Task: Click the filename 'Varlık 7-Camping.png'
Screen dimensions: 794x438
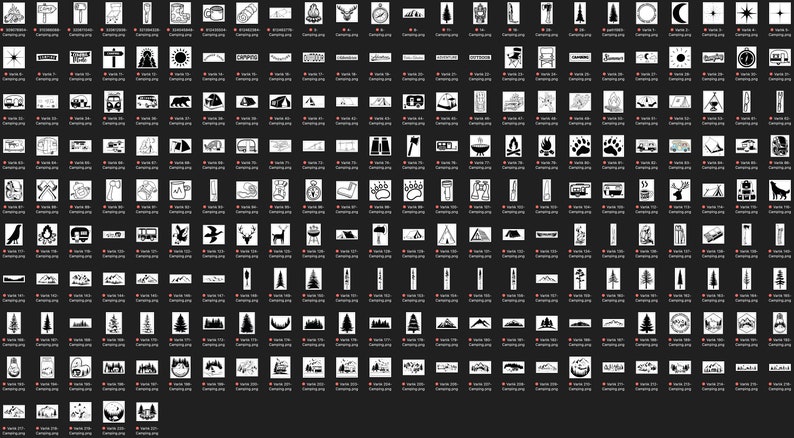Action: click(47, 76)
